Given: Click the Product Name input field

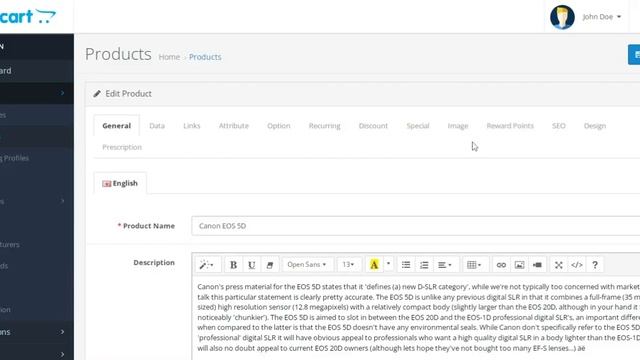Looking at the screenshot, I should pos(416,226).
